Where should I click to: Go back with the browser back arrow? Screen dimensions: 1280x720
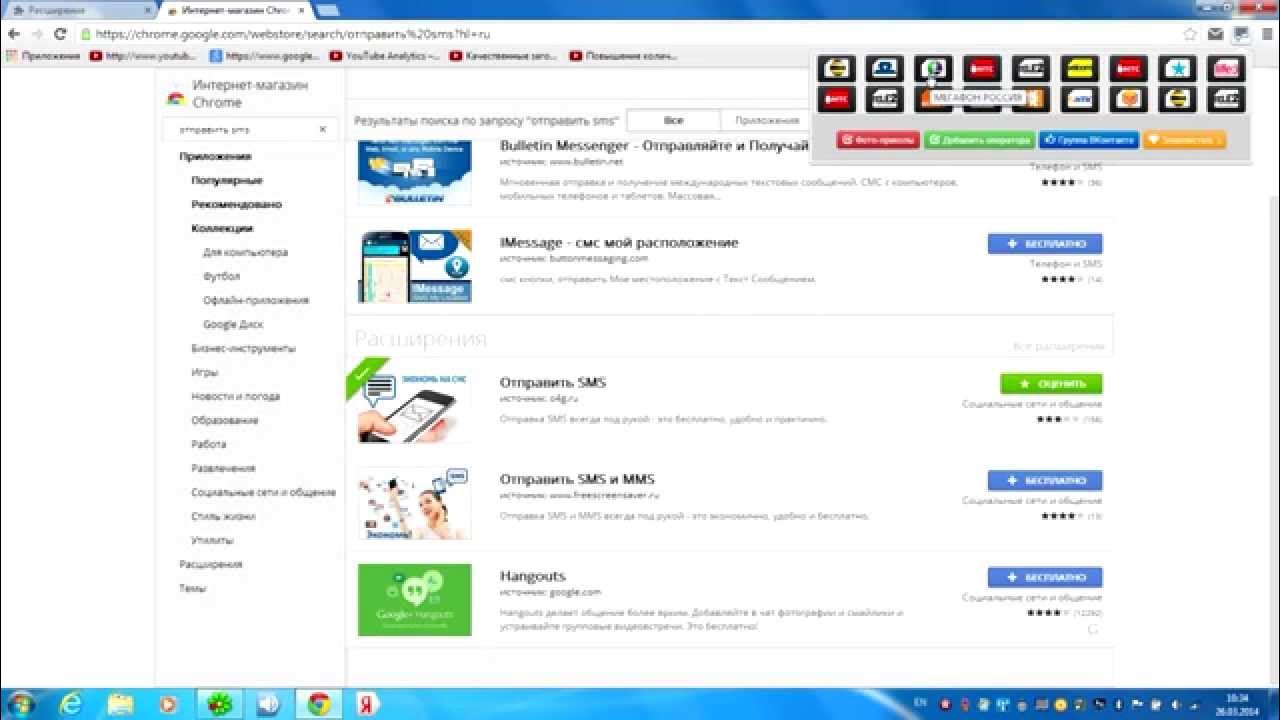[x=14, y=34]
